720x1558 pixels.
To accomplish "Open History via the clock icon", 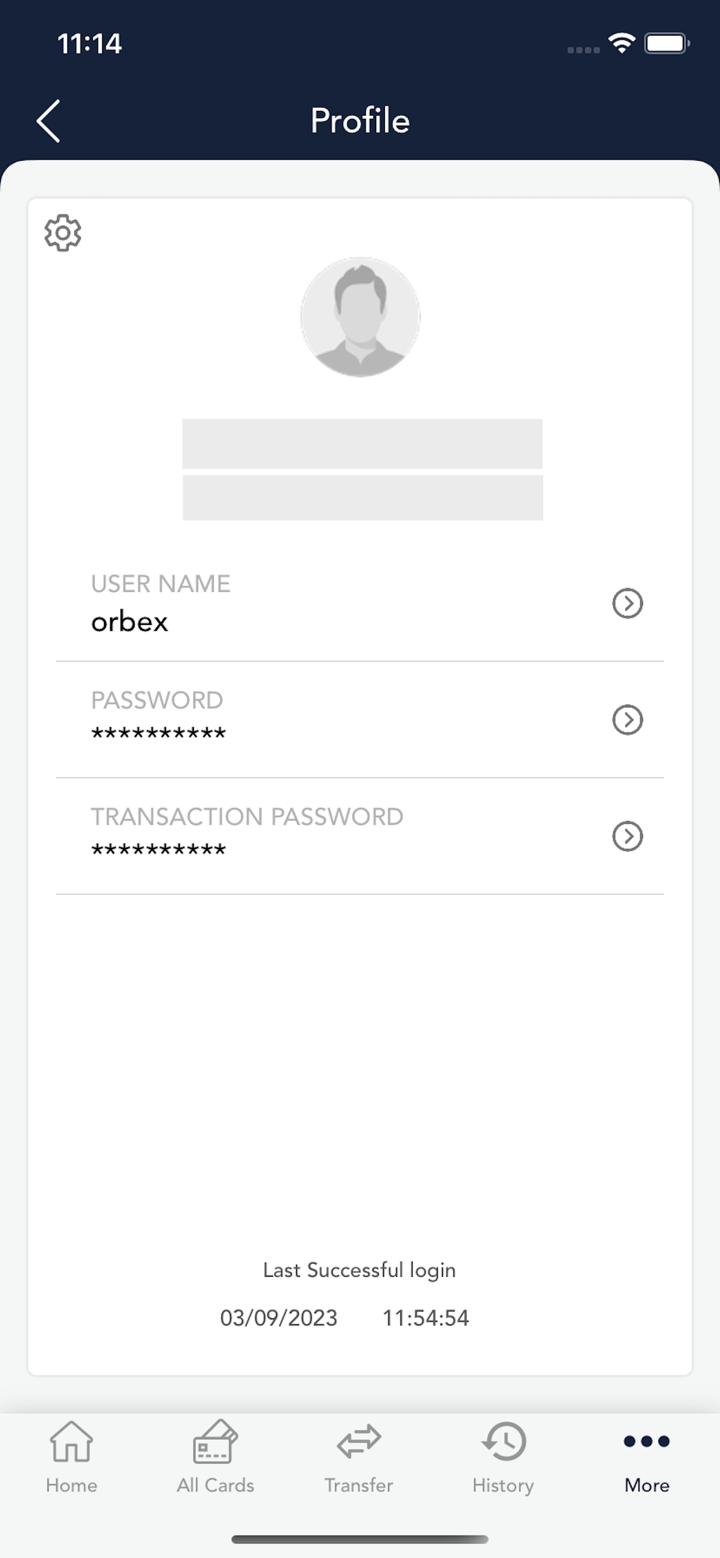I will (503, 1441).
